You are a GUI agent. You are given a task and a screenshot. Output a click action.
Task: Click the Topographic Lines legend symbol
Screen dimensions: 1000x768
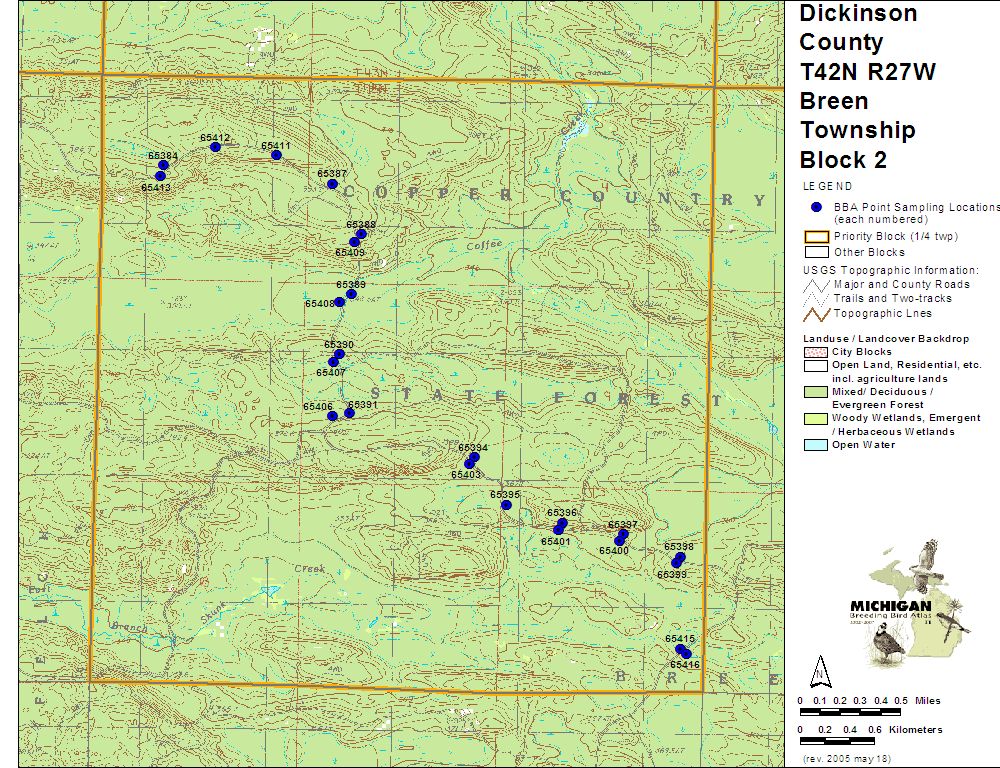pyautogui.click(x=817, y=313)
